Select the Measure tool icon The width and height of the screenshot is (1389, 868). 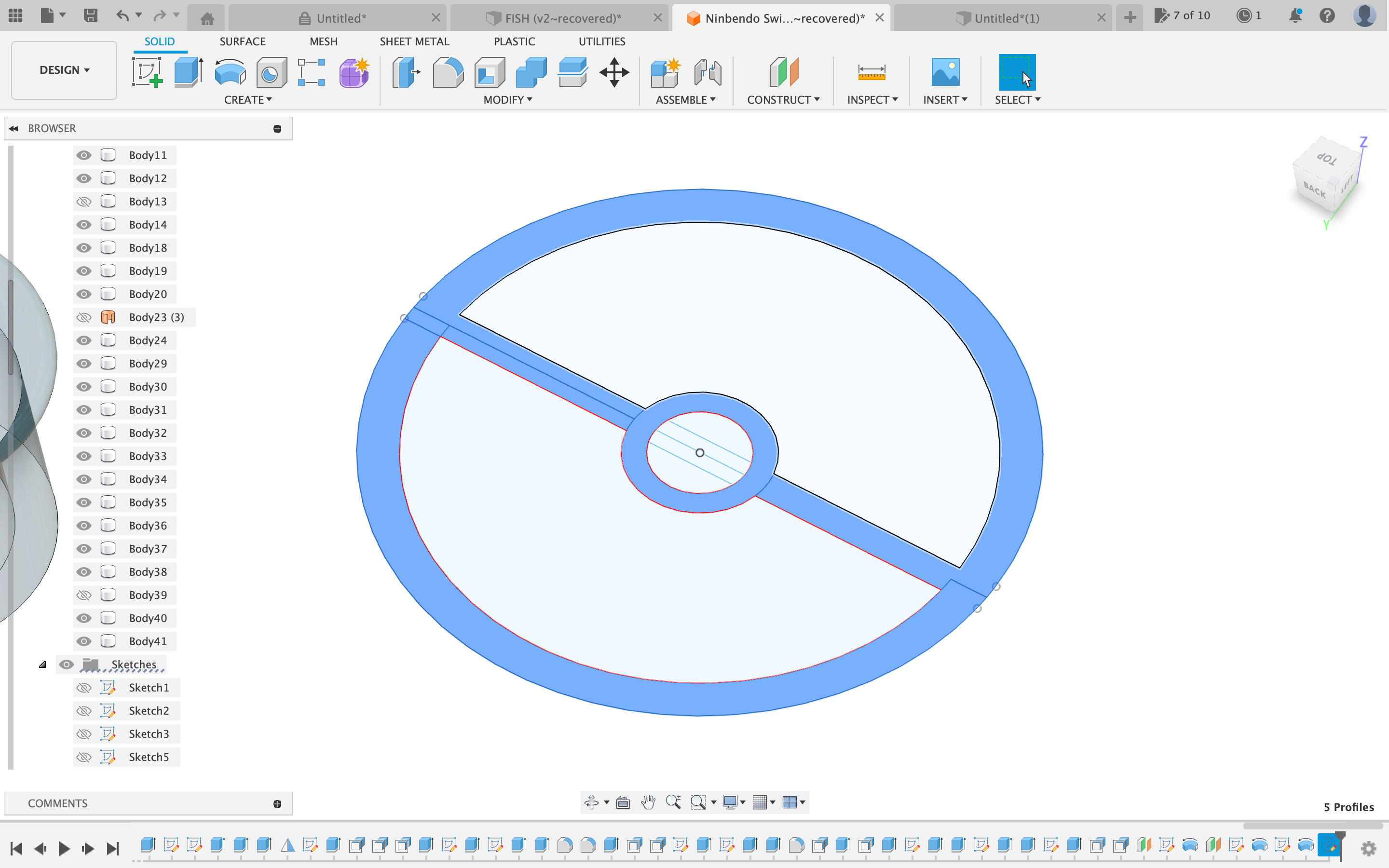[x=872, y=72]
